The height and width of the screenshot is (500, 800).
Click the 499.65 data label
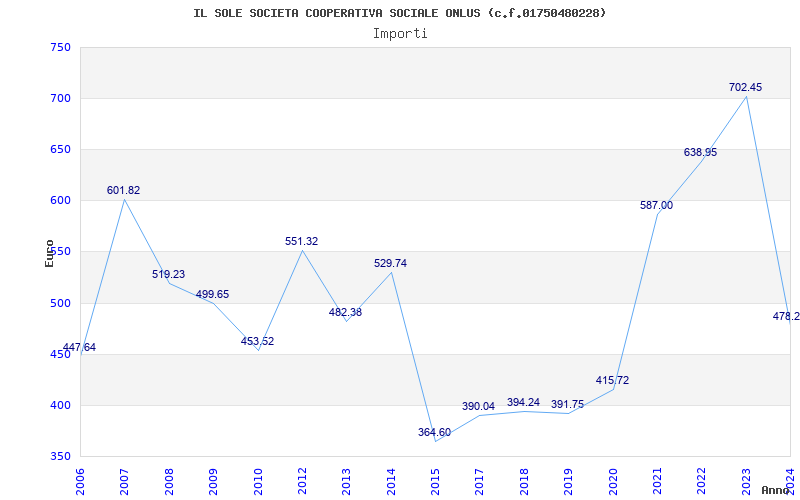point(212,294)
